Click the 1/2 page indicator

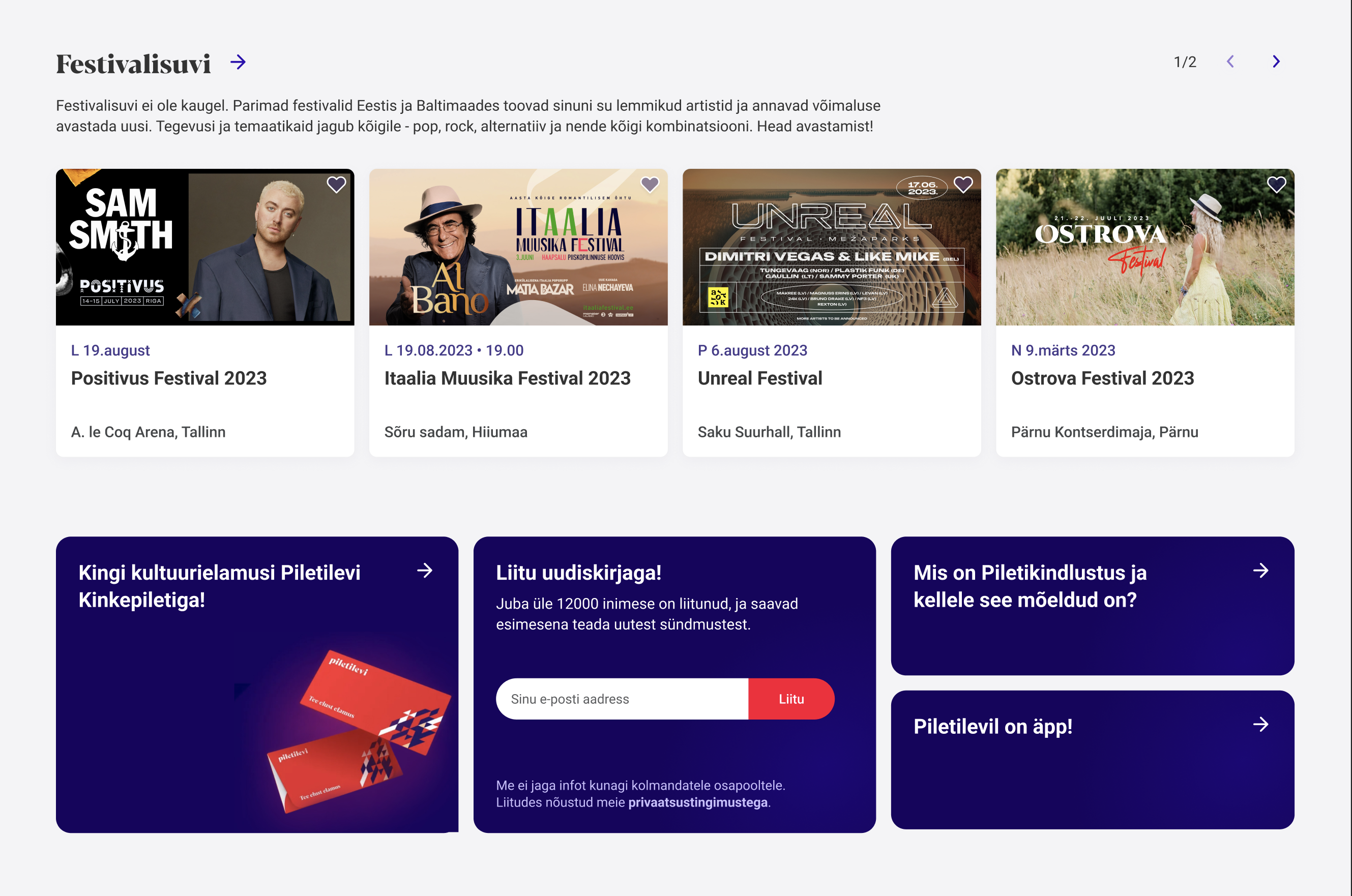tap(1185, 62)
